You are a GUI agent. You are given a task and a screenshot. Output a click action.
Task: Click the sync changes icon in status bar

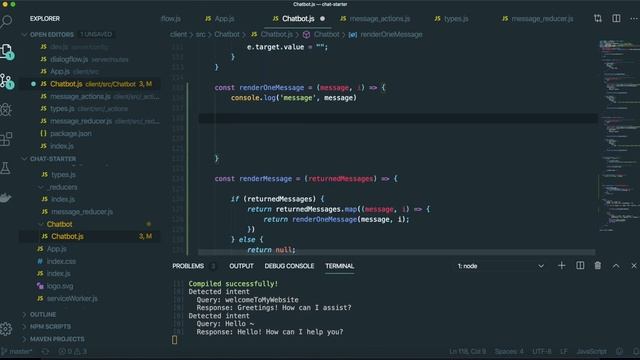click(x=45, y=351)
